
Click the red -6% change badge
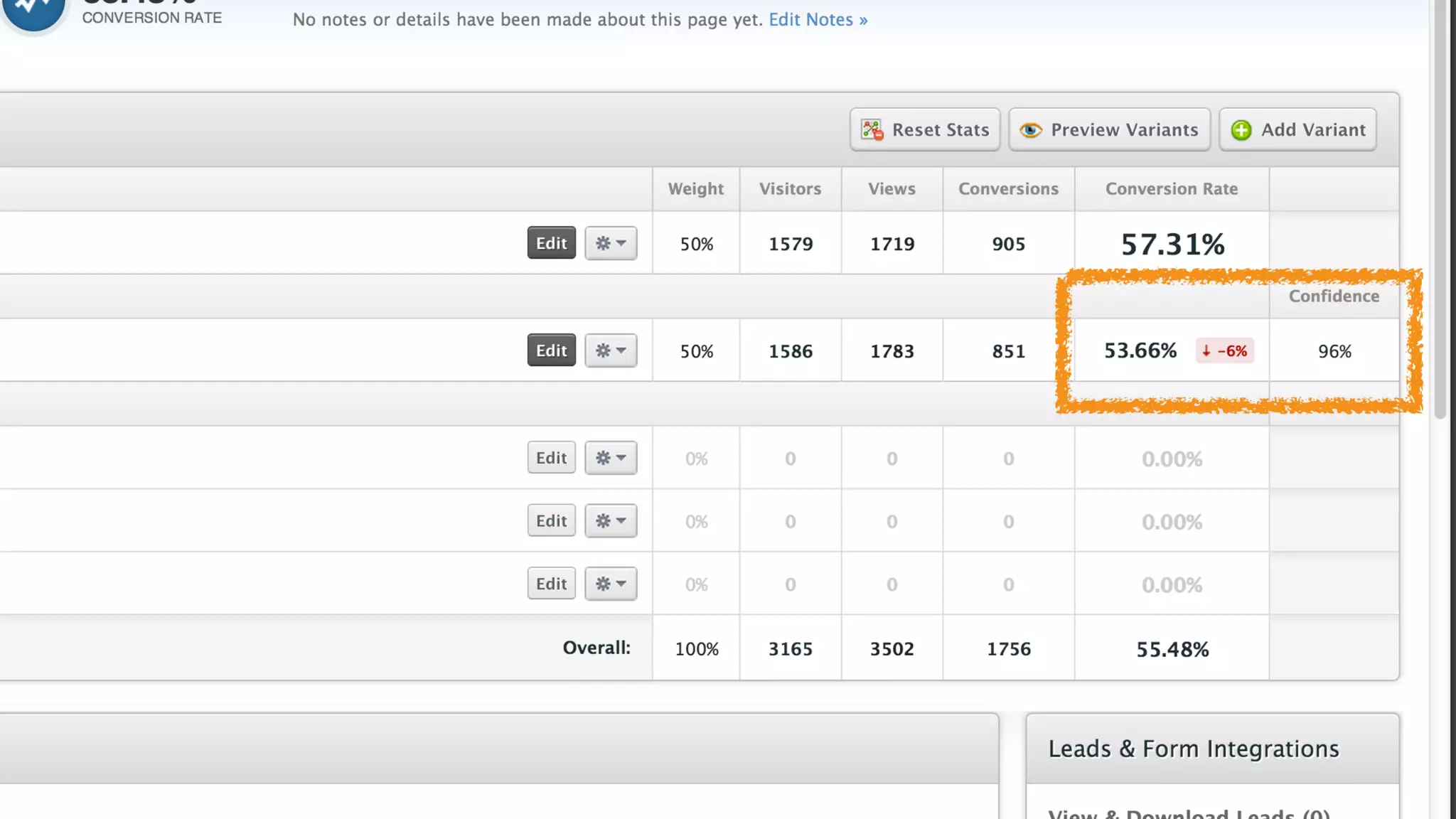click(x=1224, y=351)
